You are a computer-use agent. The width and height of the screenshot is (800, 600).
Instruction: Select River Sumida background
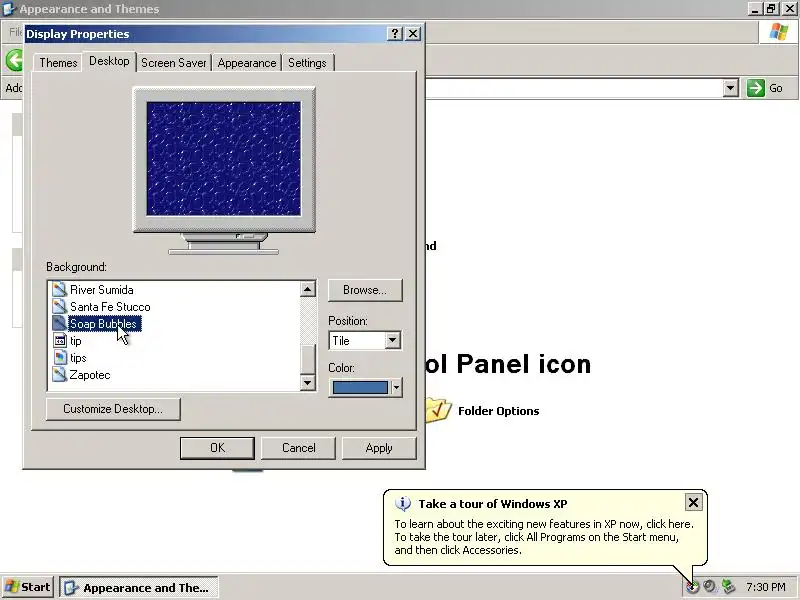pyautogui.click(x=102, y=290)
